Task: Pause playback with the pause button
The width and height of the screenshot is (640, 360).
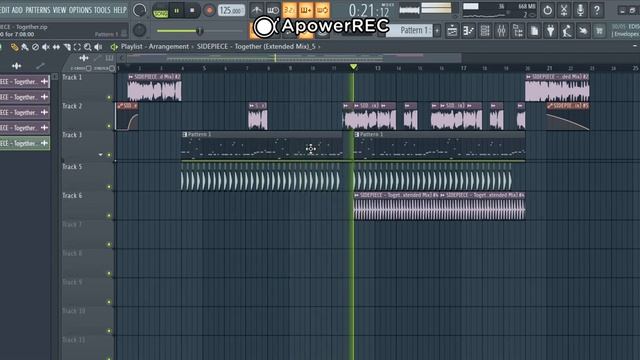Action: click(x=177, y=11)
